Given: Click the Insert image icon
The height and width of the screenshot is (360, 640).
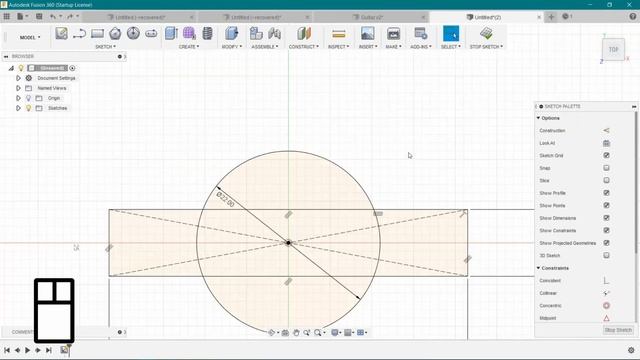Looking at the screenshot, I should [368, 33].
